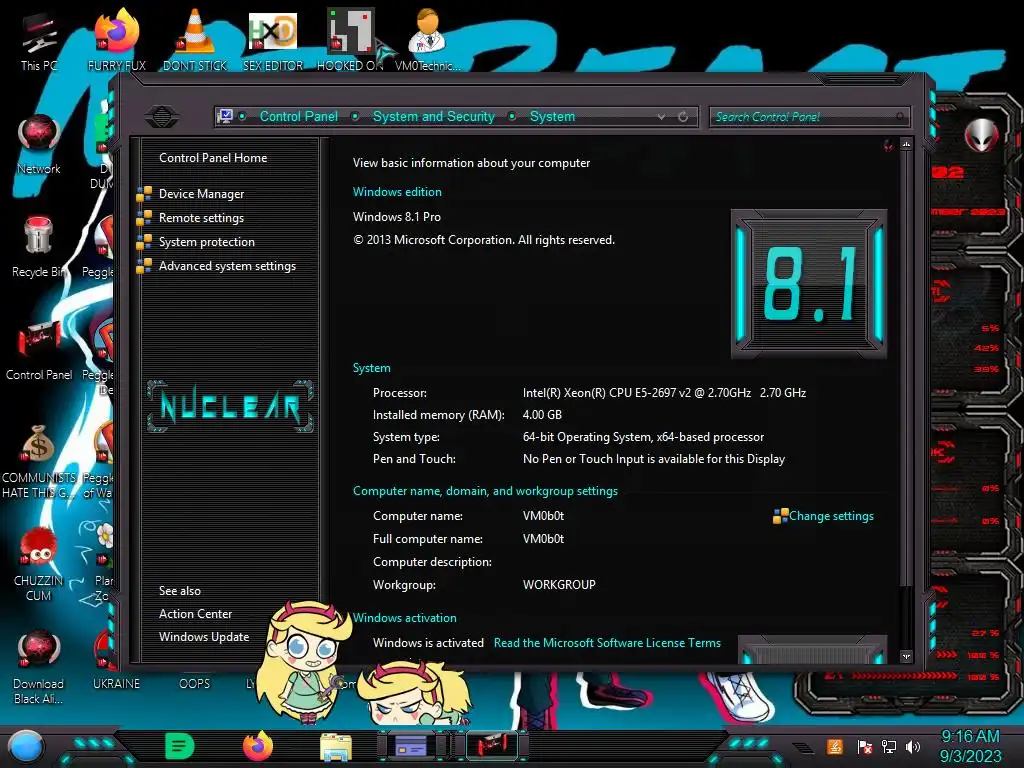Launch Firefox from the taskbar
Image resolution: width=1024 pixels, height=768 pixels.
pyautogui.click(x=258, y=746)
